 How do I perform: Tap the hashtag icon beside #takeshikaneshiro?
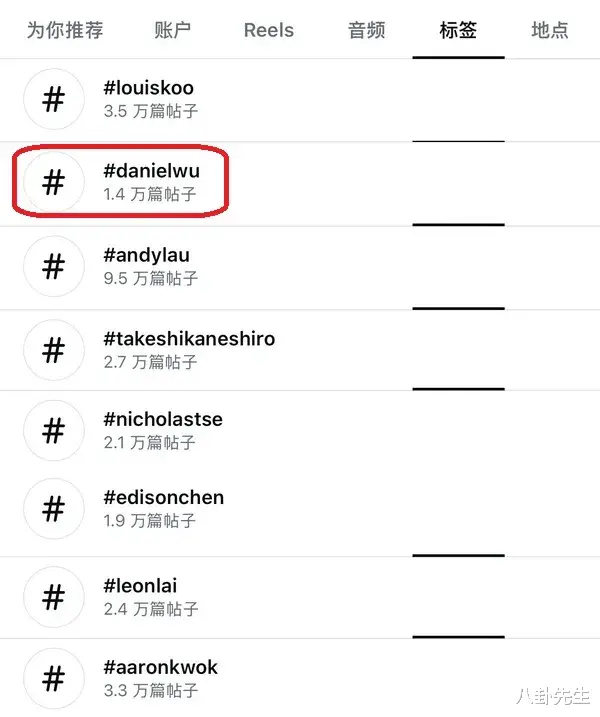pos(54,350)
